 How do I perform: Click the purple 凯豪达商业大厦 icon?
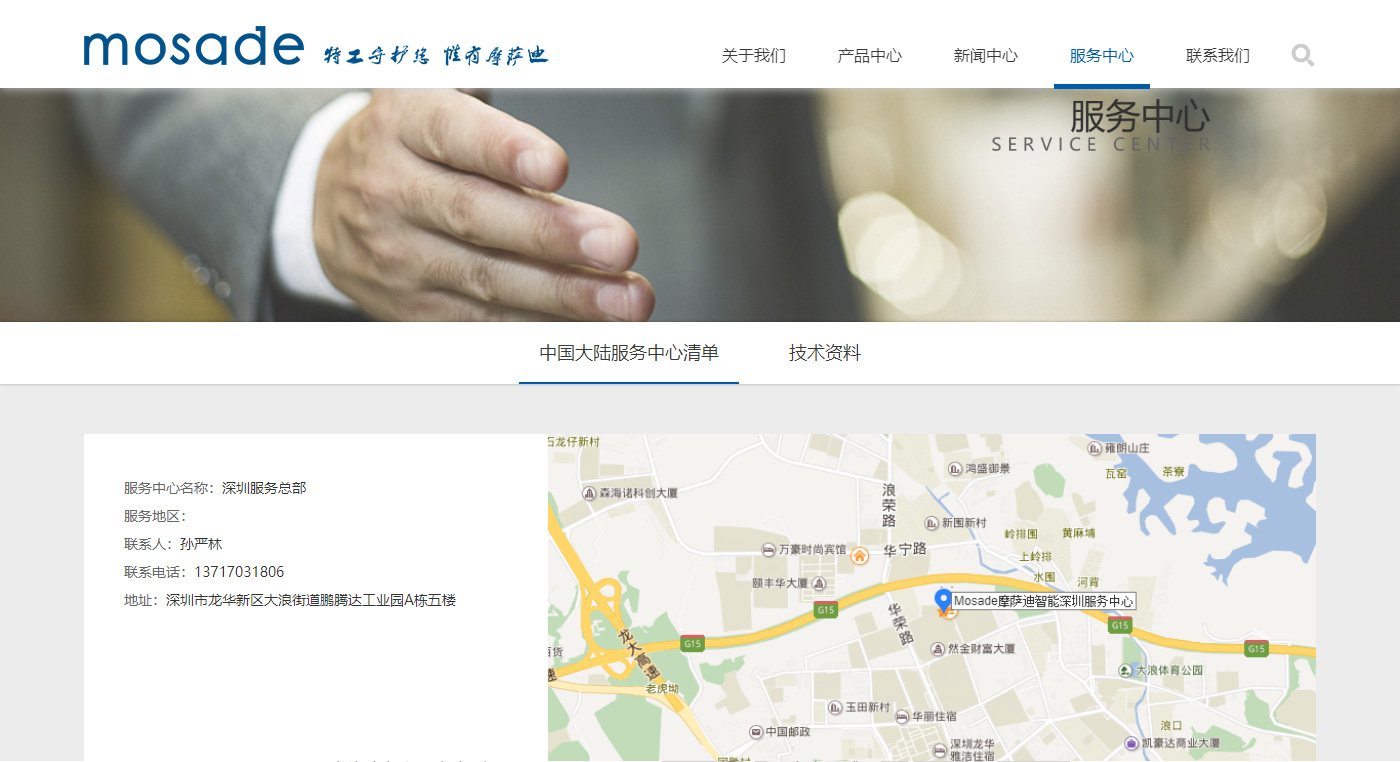pos(1132,743)
